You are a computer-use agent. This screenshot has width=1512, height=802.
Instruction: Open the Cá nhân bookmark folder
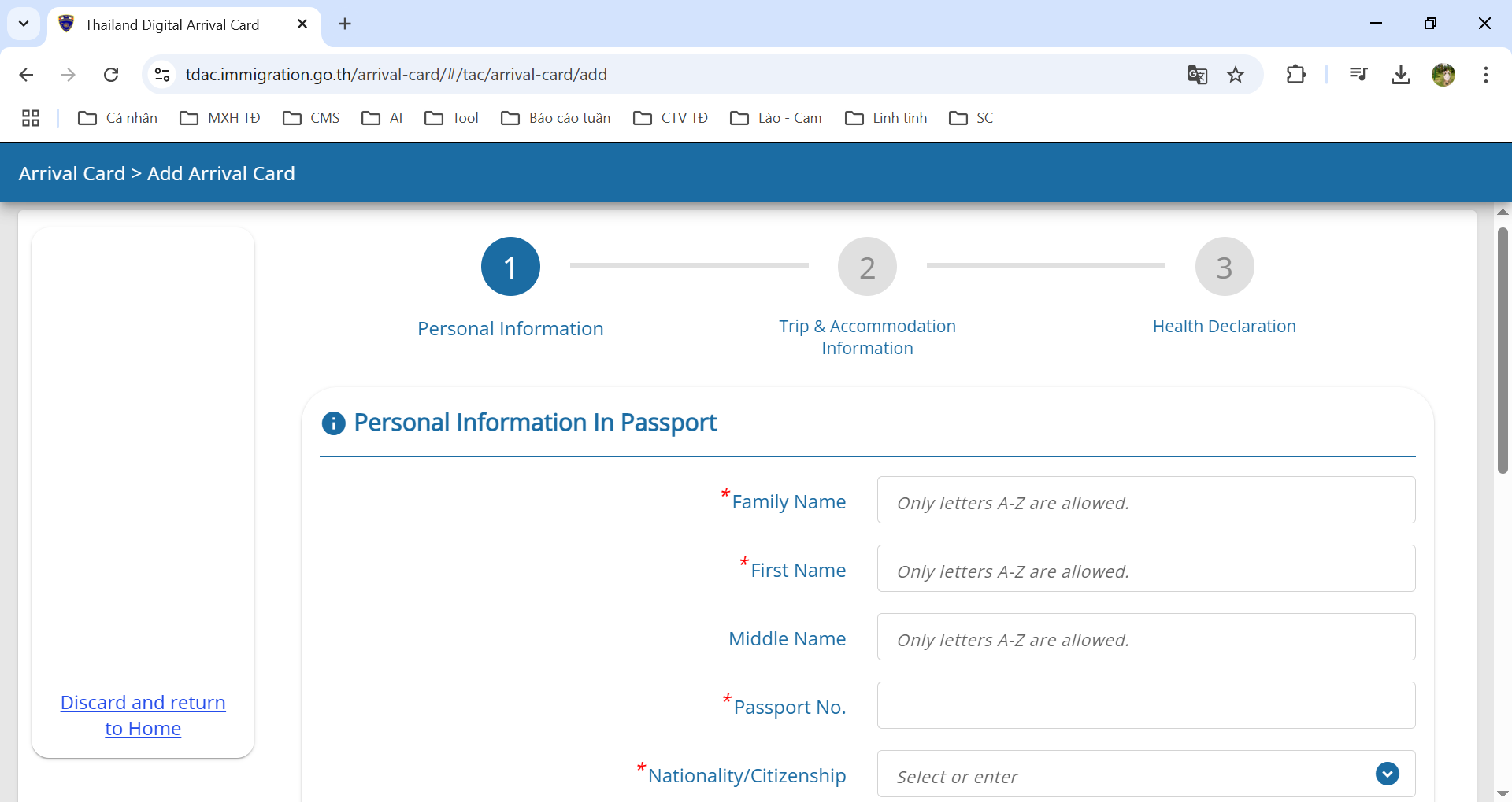click(x=118, y=118)
